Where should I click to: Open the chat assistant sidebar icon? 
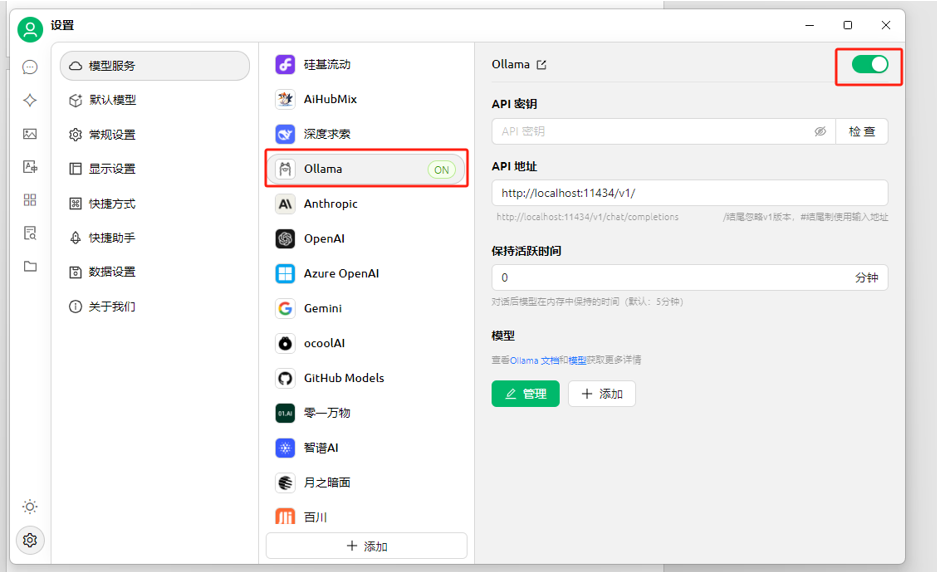30,67
